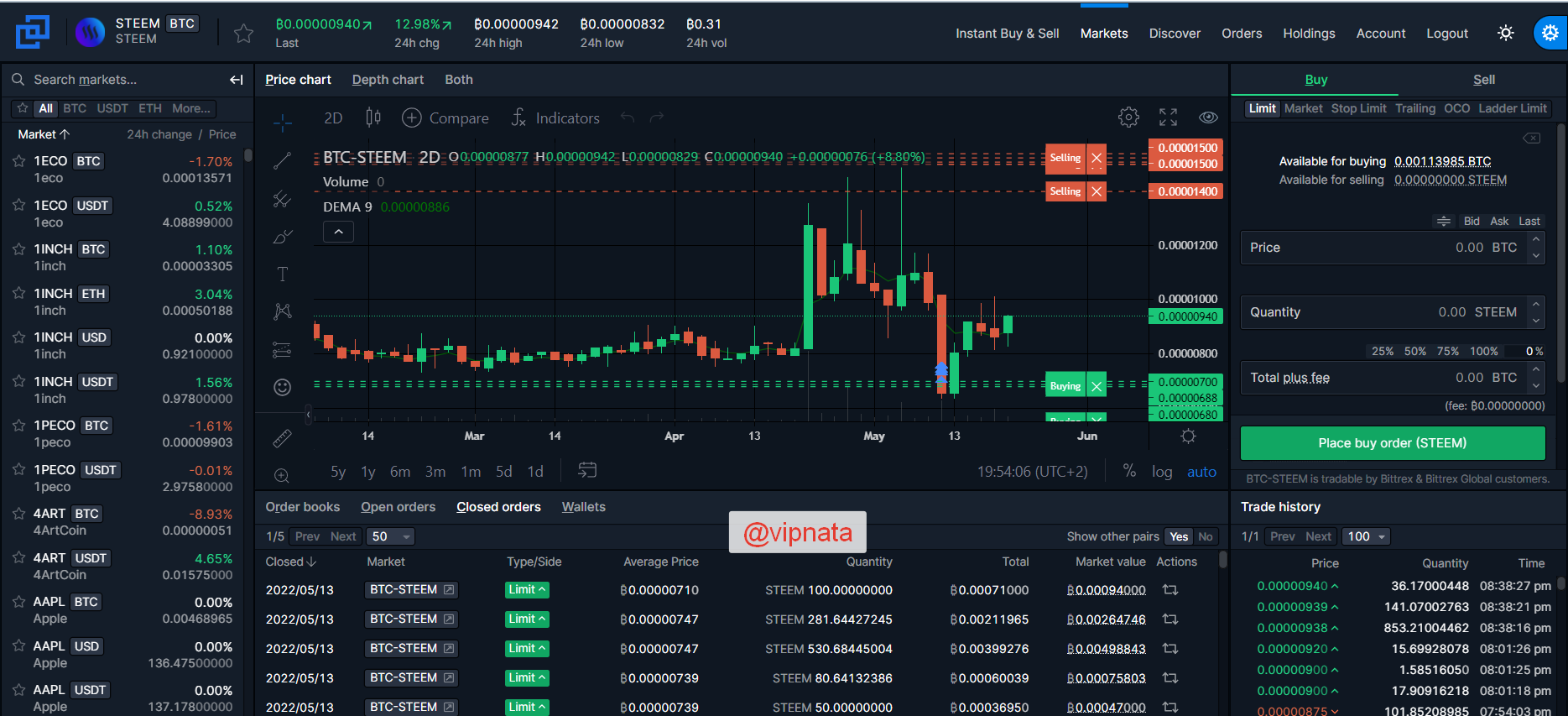Select the crosshair cursor tool
1568x716 pixels.
pos(283,123)
